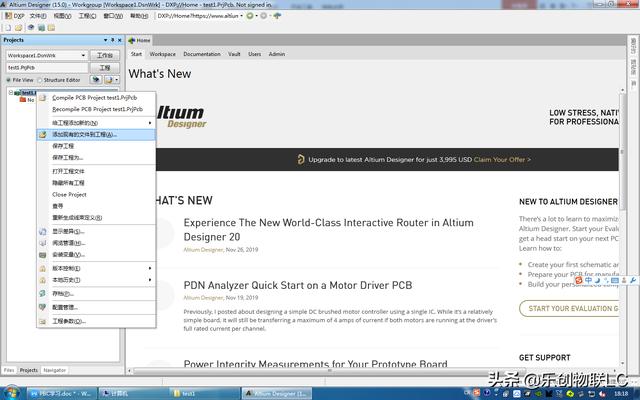Choose Recompile PCB Project test1.PrjPcb
640x400 pixels.
(x=96, y=109)
